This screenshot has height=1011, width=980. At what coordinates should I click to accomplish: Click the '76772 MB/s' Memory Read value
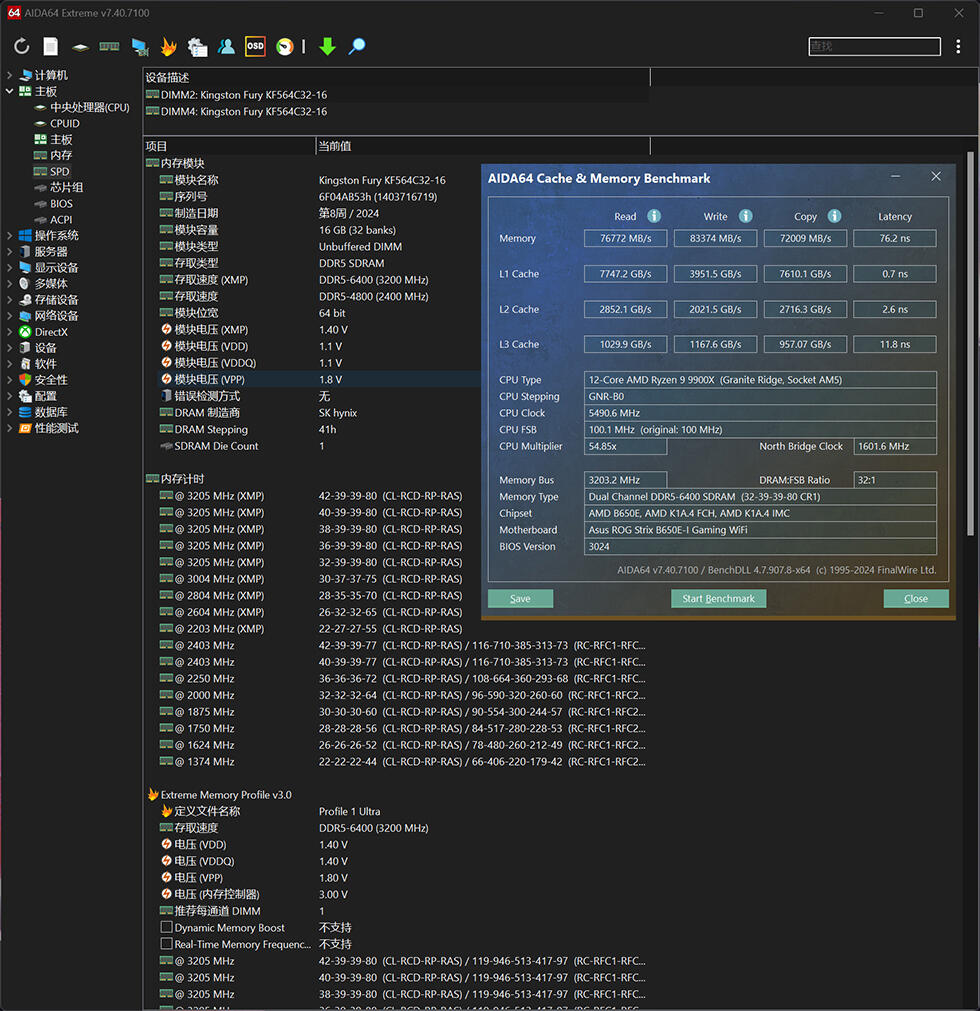click(x=625, y=239)
